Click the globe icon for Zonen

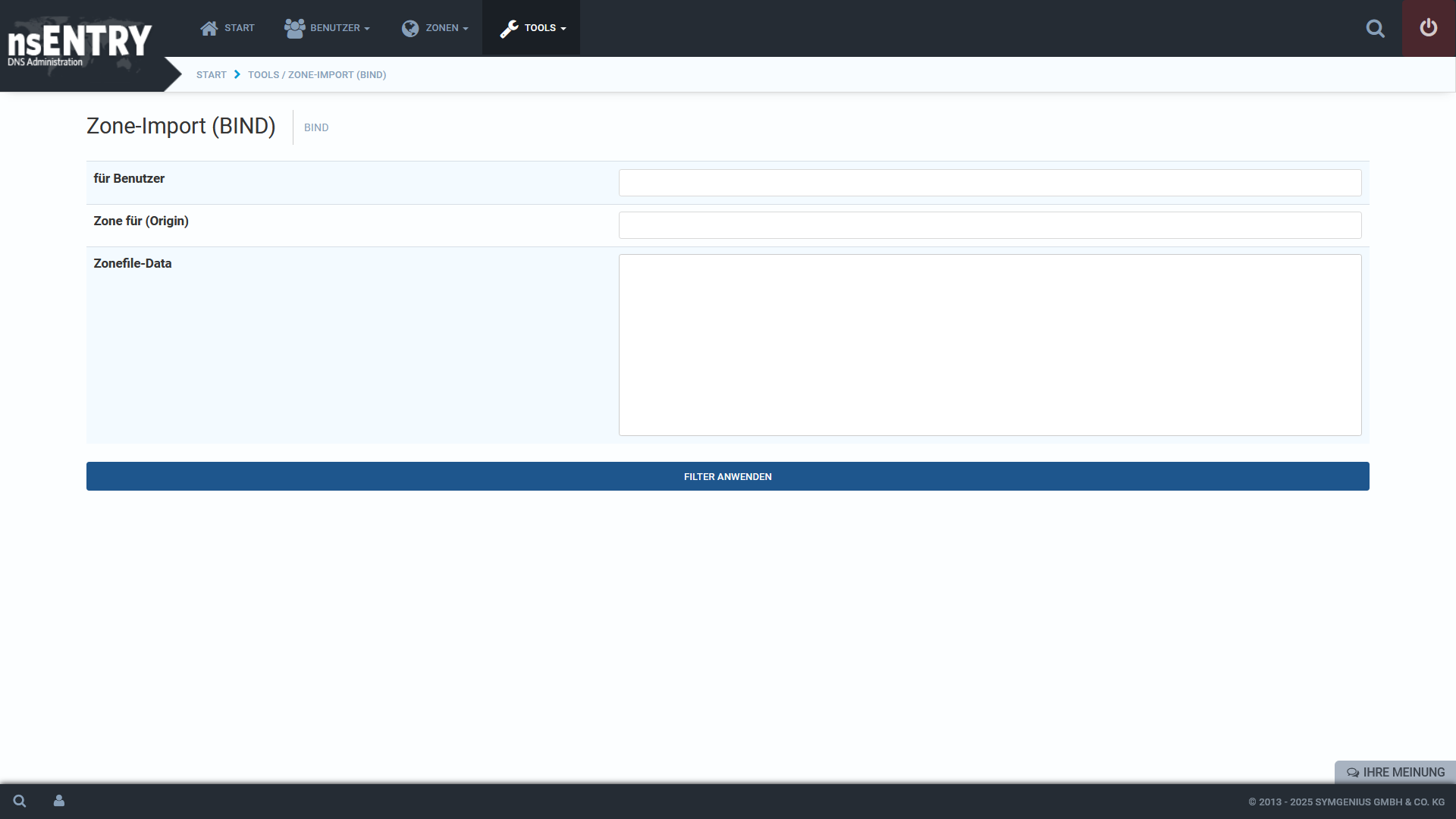pyautogui.click(x=410, y=28)
